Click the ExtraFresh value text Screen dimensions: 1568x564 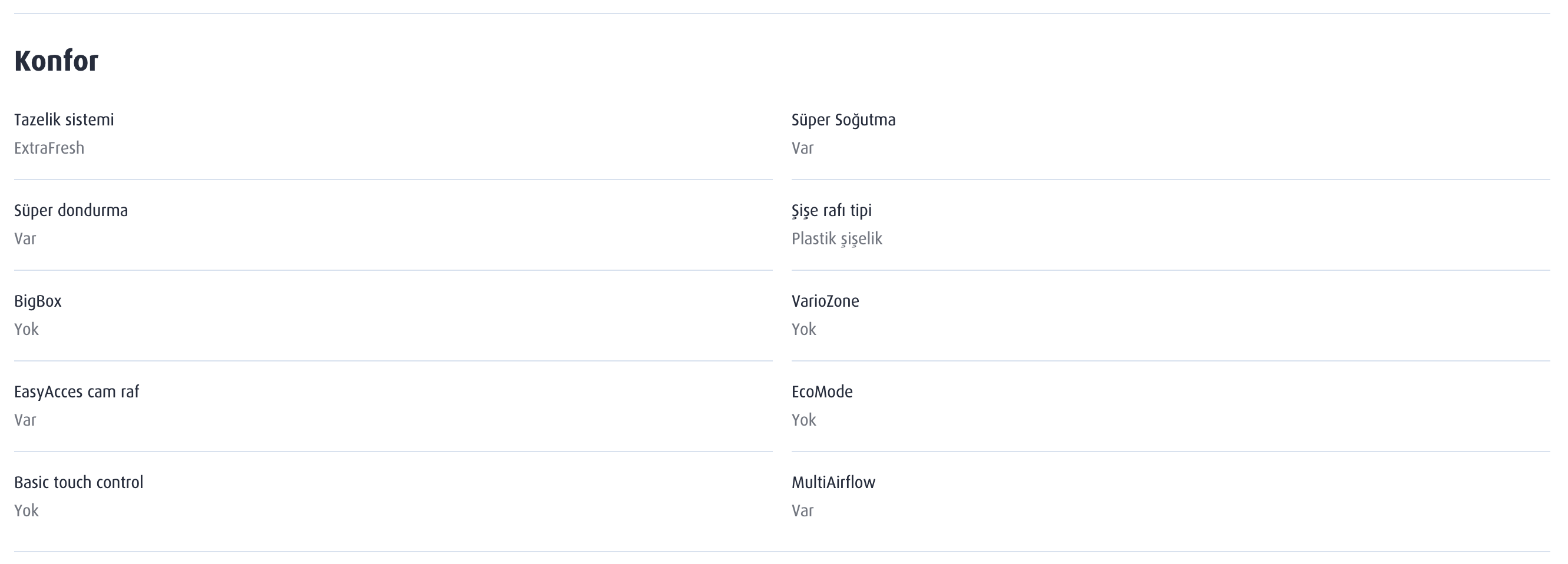click(49, 148)
